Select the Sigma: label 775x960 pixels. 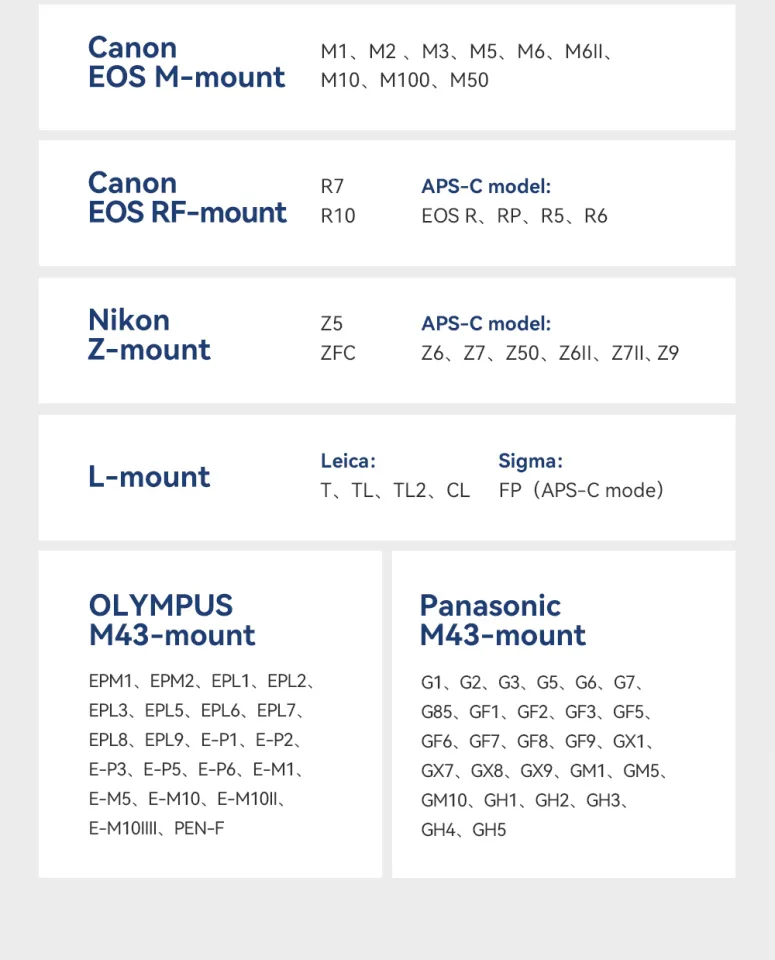[530, 460]
